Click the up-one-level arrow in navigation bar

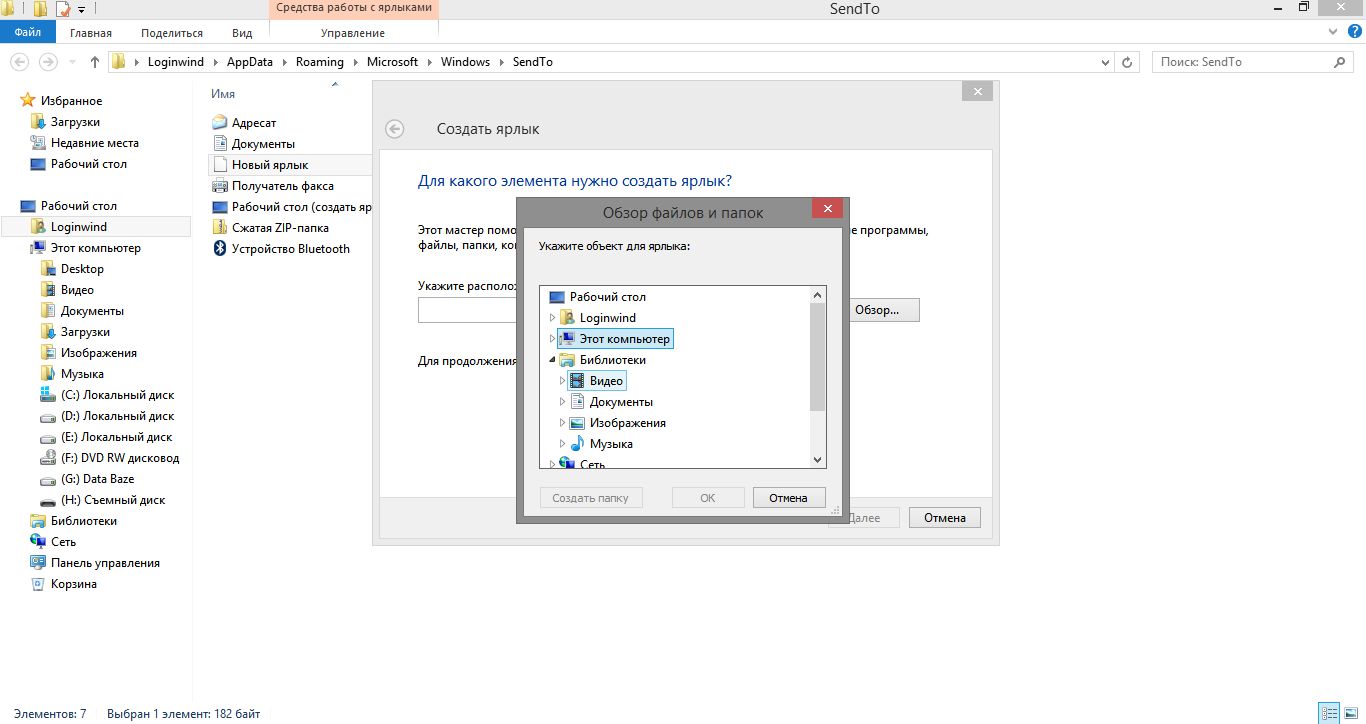click(95, 62)
